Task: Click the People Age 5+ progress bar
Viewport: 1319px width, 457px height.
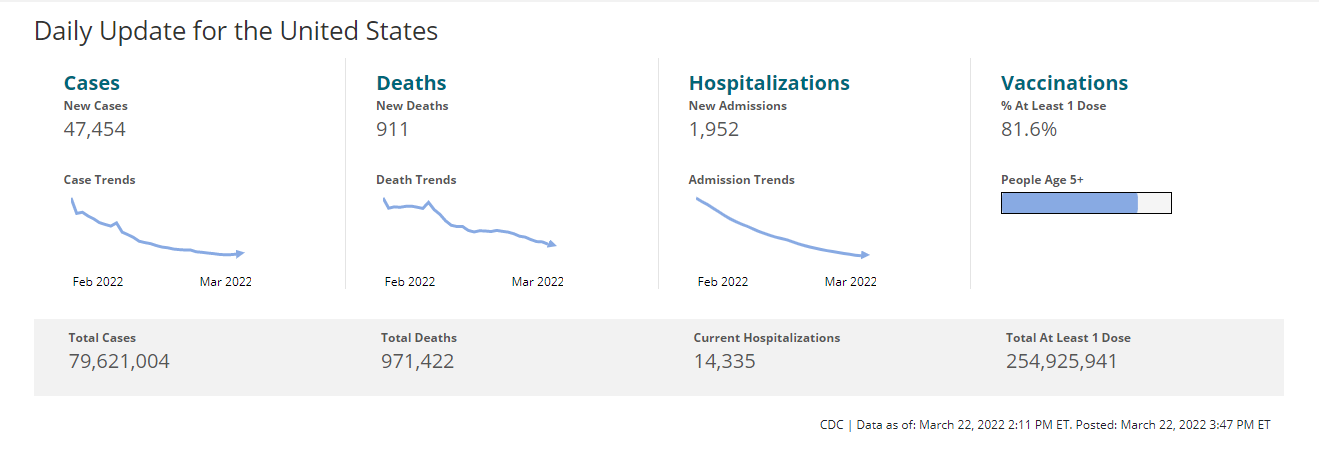Action: click(1086, 203)
